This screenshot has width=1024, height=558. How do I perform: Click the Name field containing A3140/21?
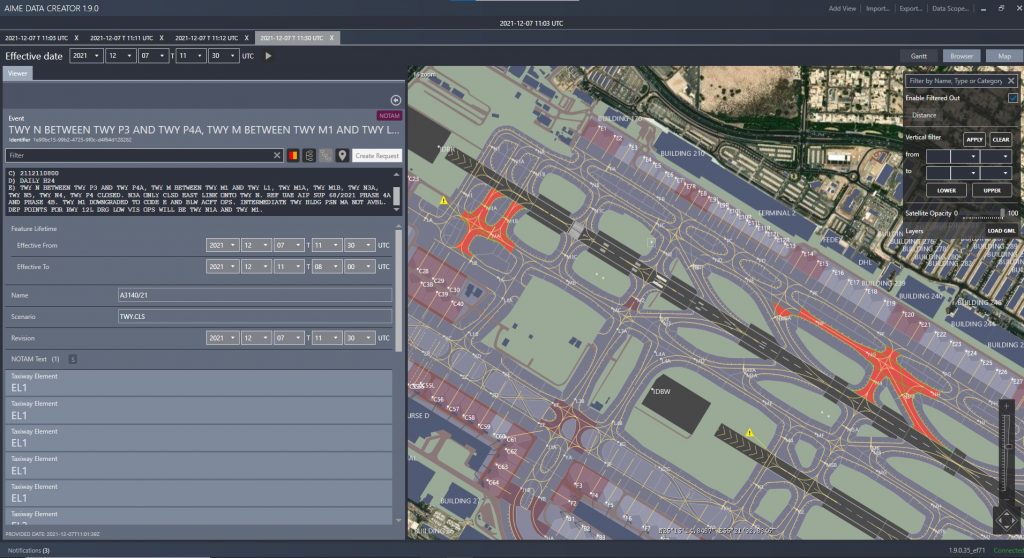point(254,295)
